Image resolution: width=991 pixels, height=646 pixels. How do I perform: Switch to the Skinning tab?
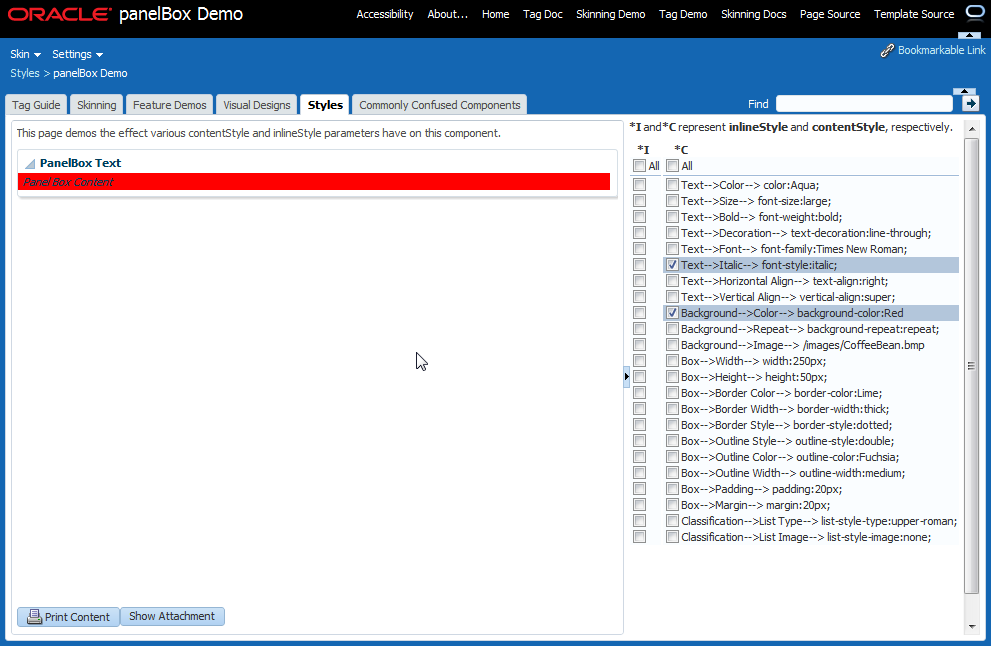(97, 105)
